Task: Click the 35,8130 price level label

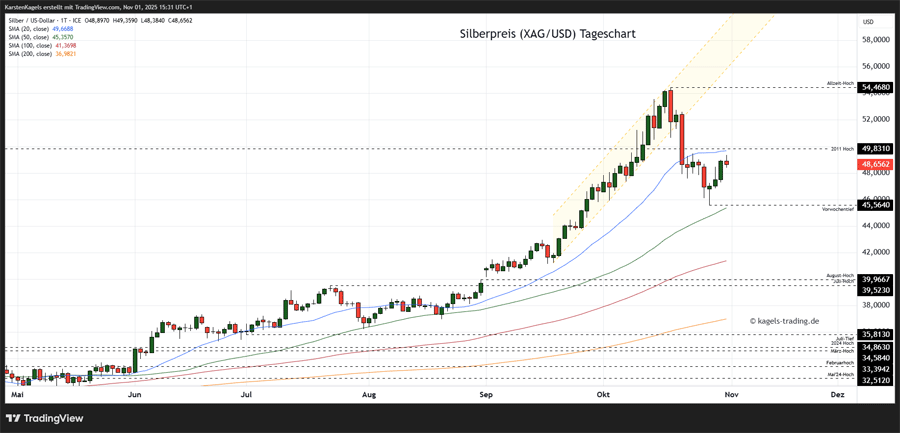Action: click(876, 334)
